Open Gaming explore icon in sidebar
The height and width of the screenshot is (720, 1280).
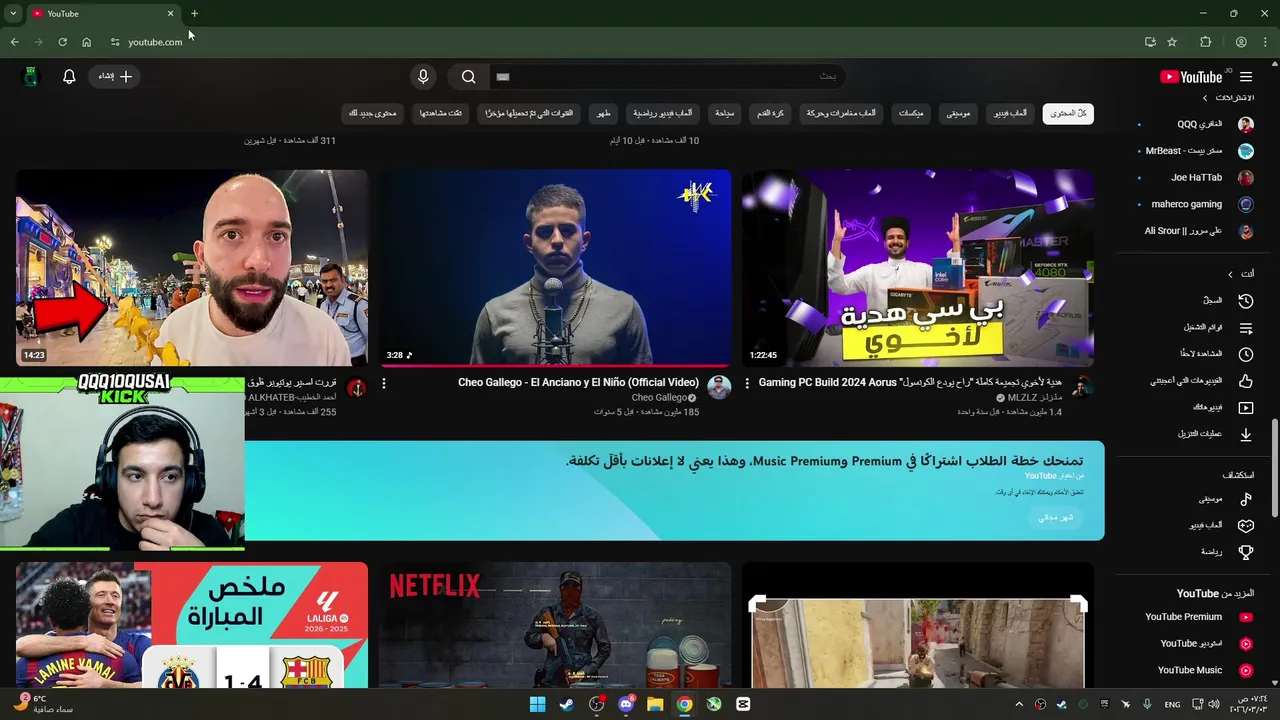click(1246, 525)
